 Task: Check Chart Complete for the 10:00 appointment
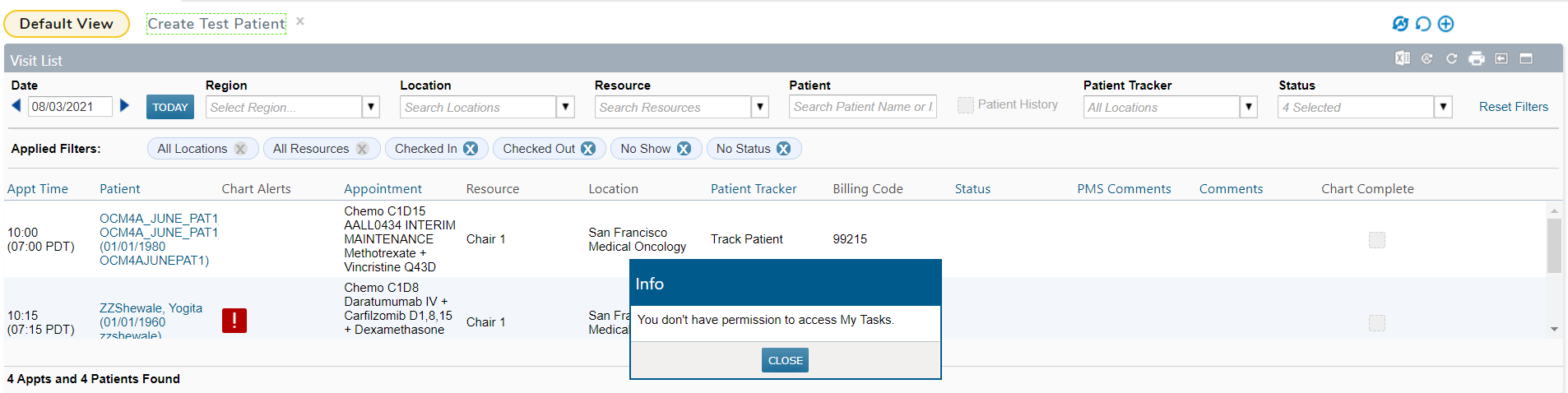coord(1377,240)
